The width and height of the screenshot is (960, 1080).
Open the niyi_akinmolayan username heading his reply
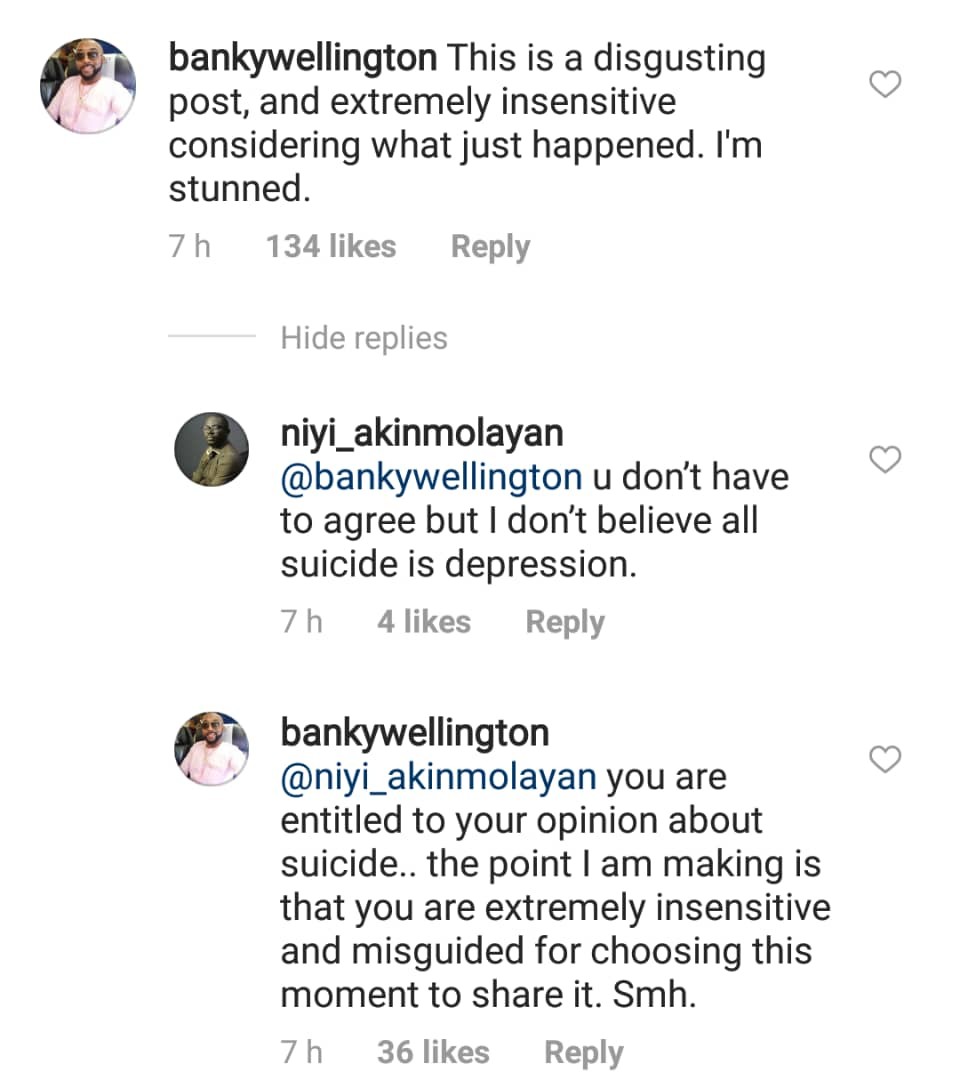tap(422, 433)
